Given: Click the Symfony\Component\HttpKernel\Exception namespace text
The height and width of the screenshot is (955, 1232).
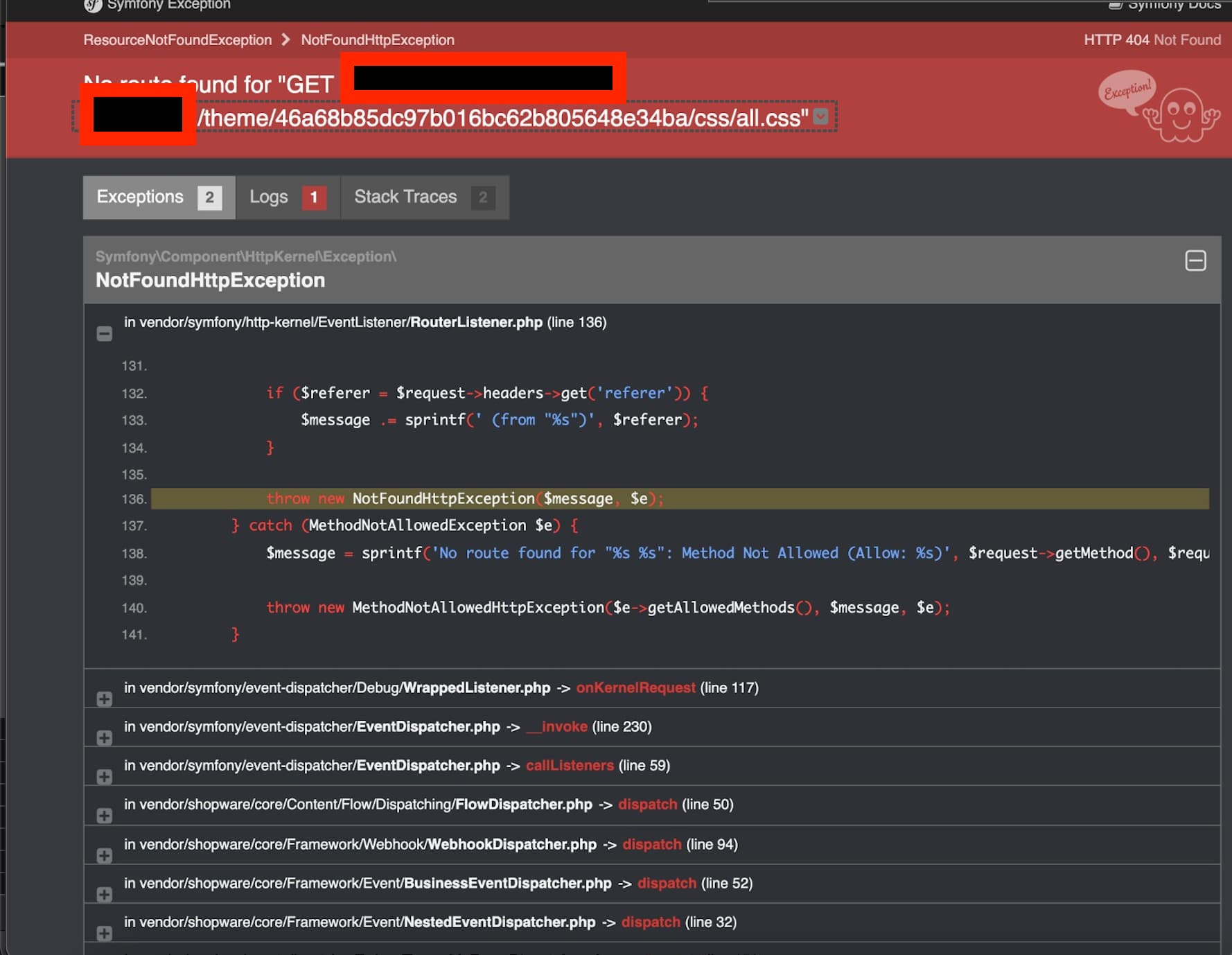Looking at the screenshot, I should (x=246, y=256).
